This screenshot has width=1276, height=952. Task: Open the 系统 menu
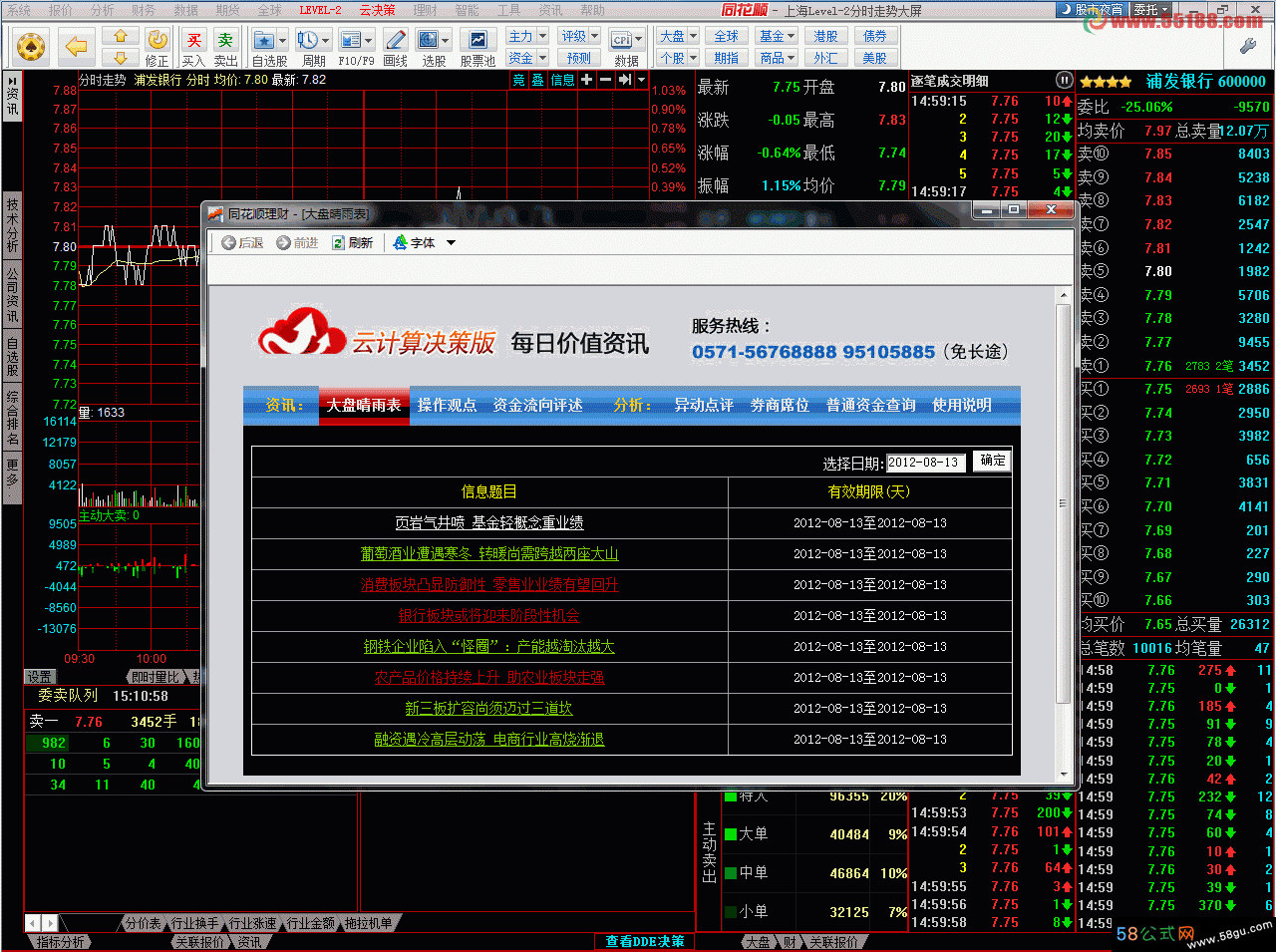19,10
